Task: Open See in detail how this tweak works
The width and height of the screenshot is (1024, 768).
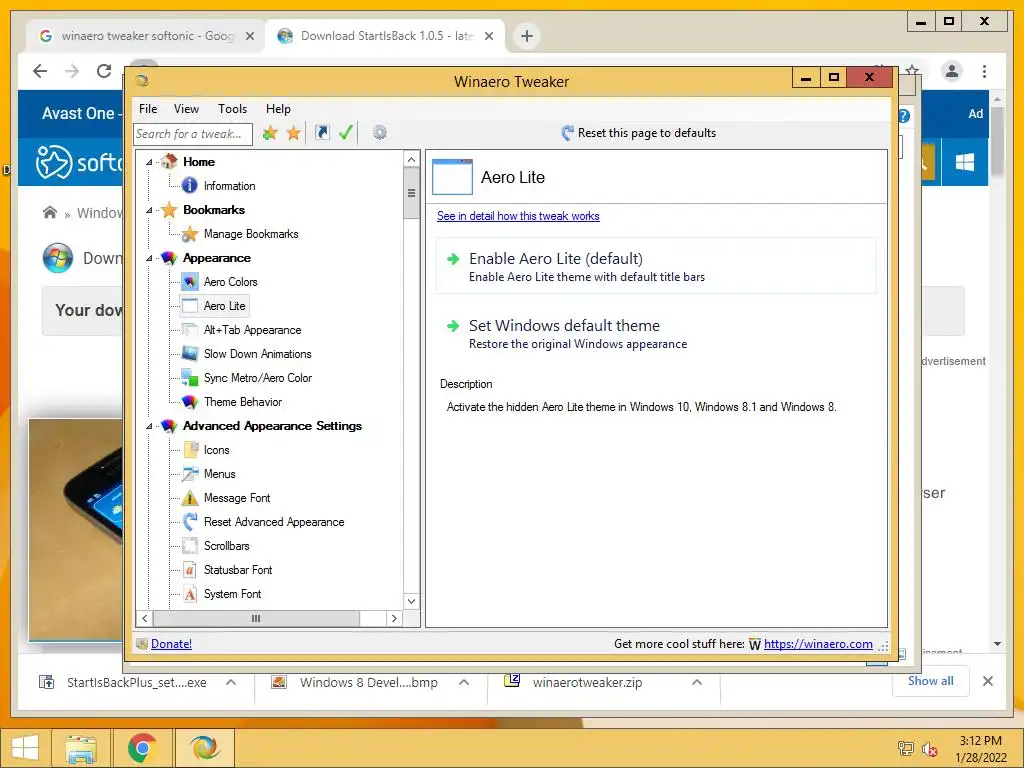Action: click(518, 216)
